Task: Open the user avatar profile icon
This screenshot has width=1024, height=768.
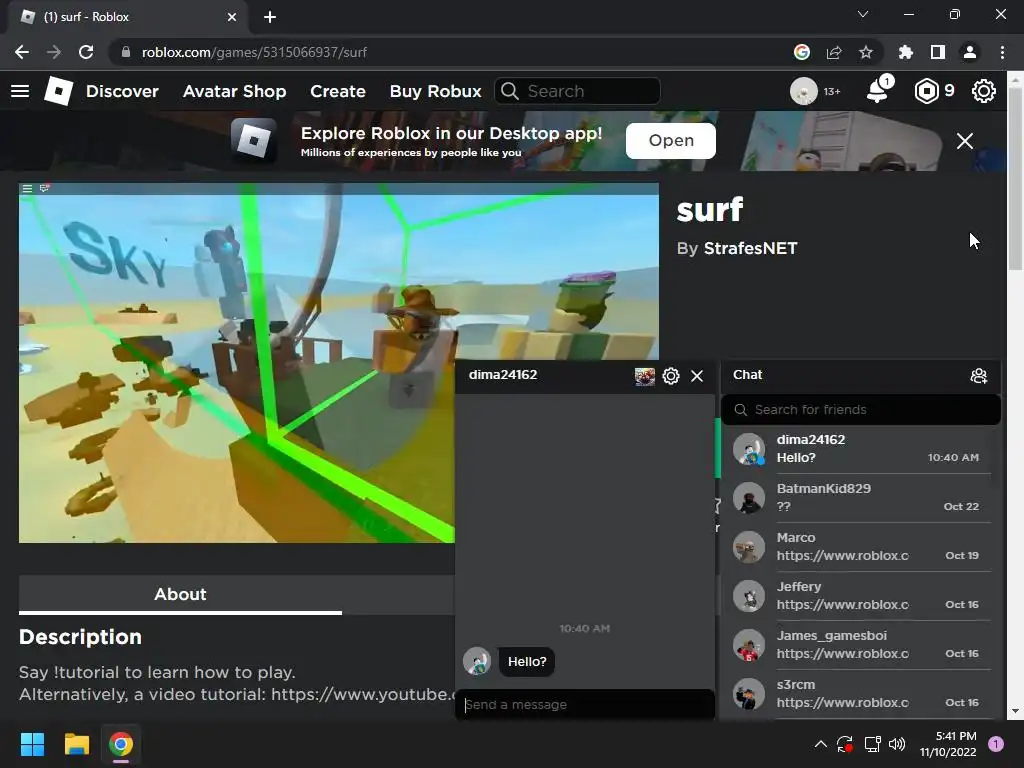Action: 803,91
